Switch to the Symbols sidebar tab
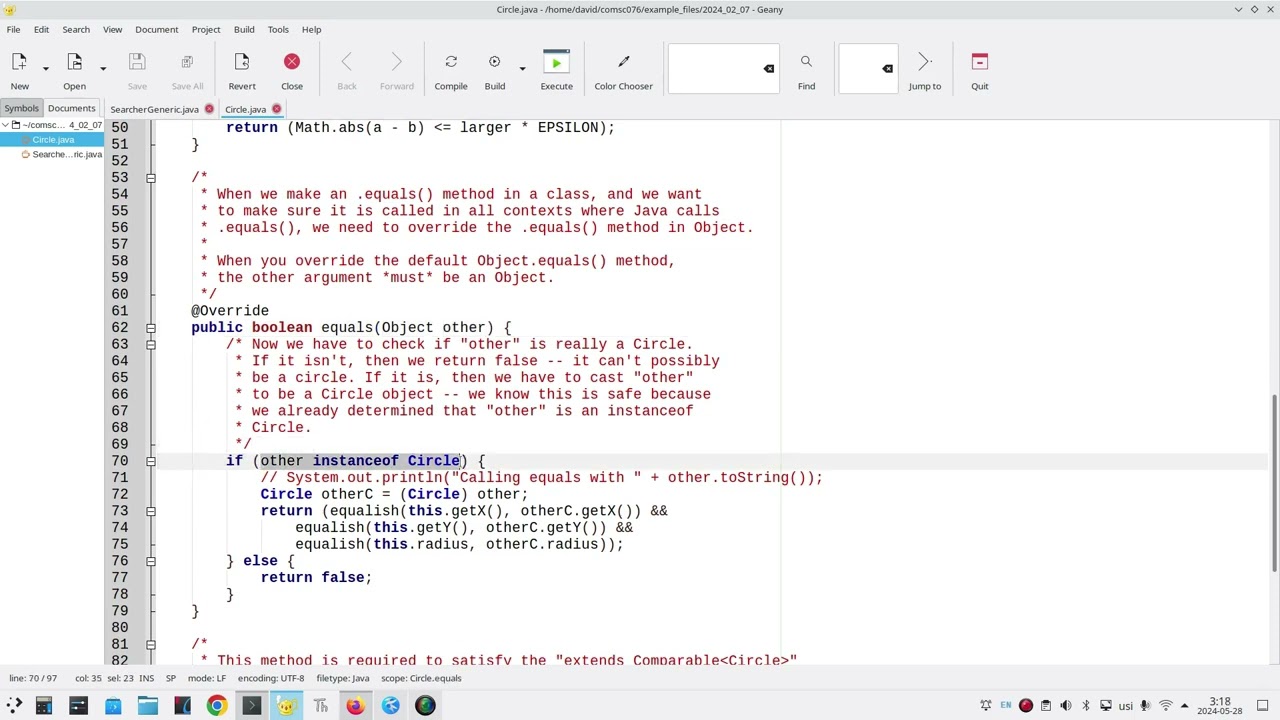Viewport: 1280px width, 720px height. click(21, 108)
